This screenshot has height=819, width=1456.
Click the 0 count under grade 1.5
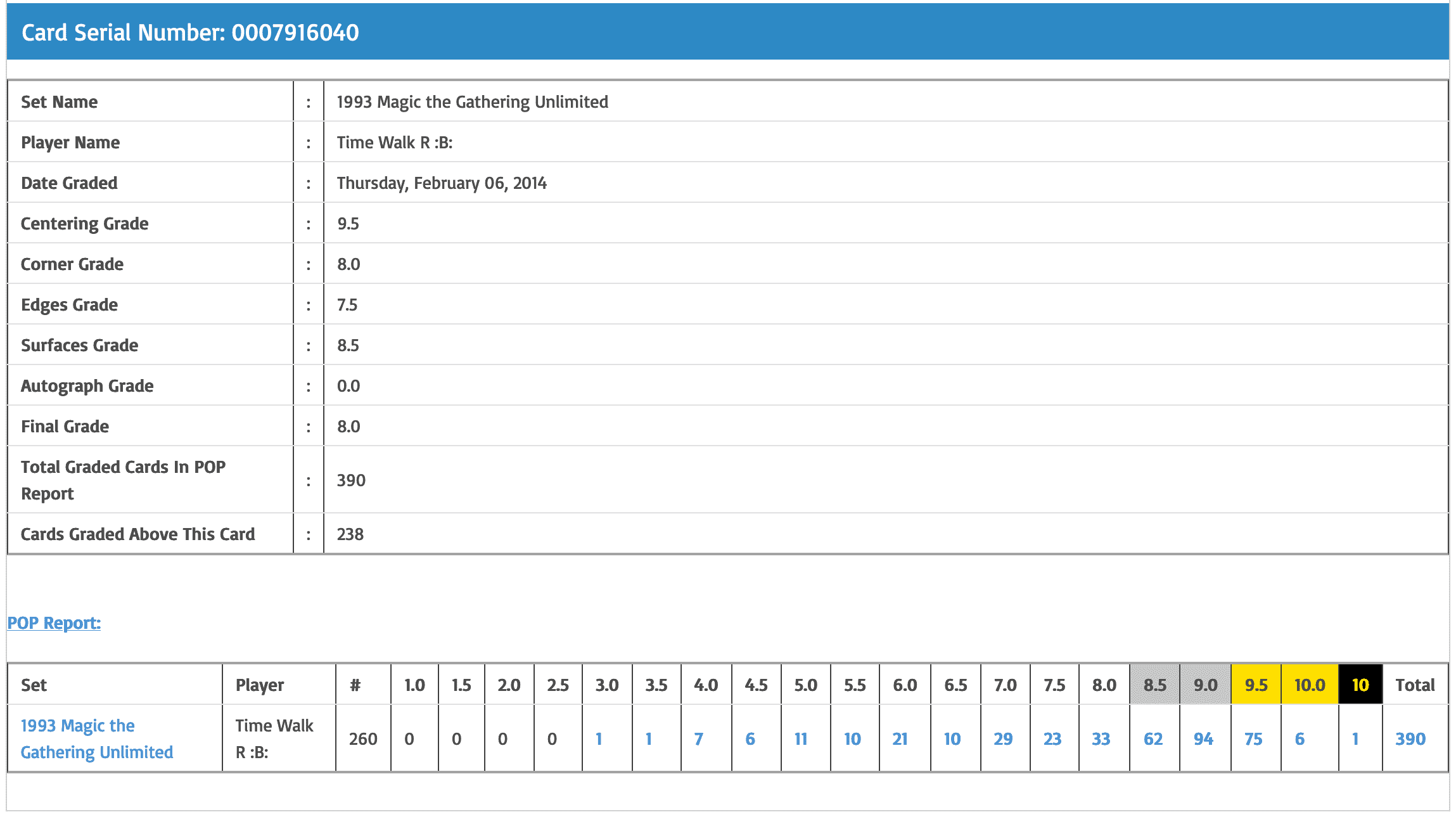click(x=456, y=739)
